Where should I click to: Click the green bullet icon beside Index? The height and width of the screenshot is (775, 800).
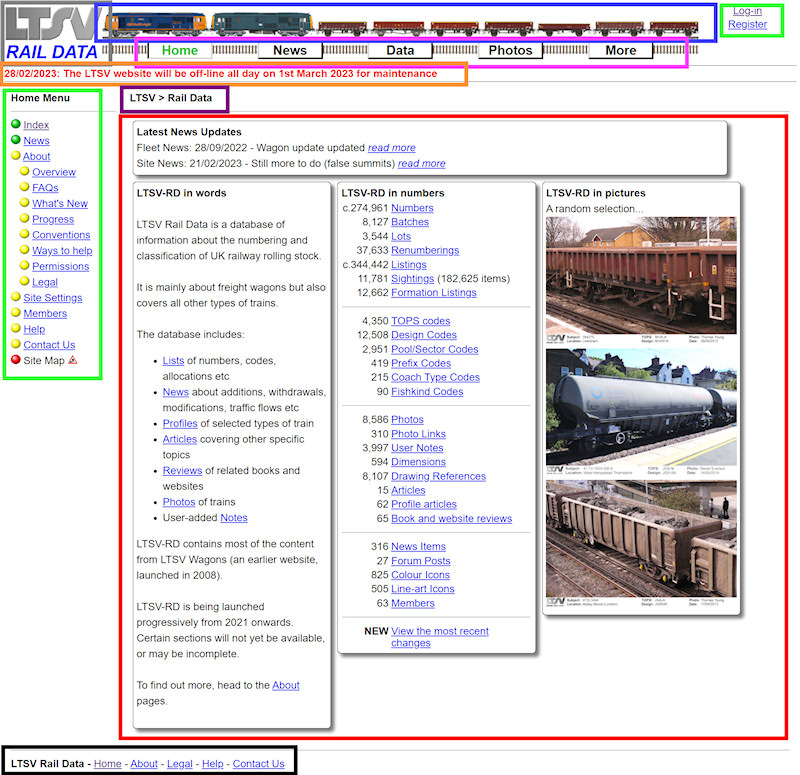16,125
